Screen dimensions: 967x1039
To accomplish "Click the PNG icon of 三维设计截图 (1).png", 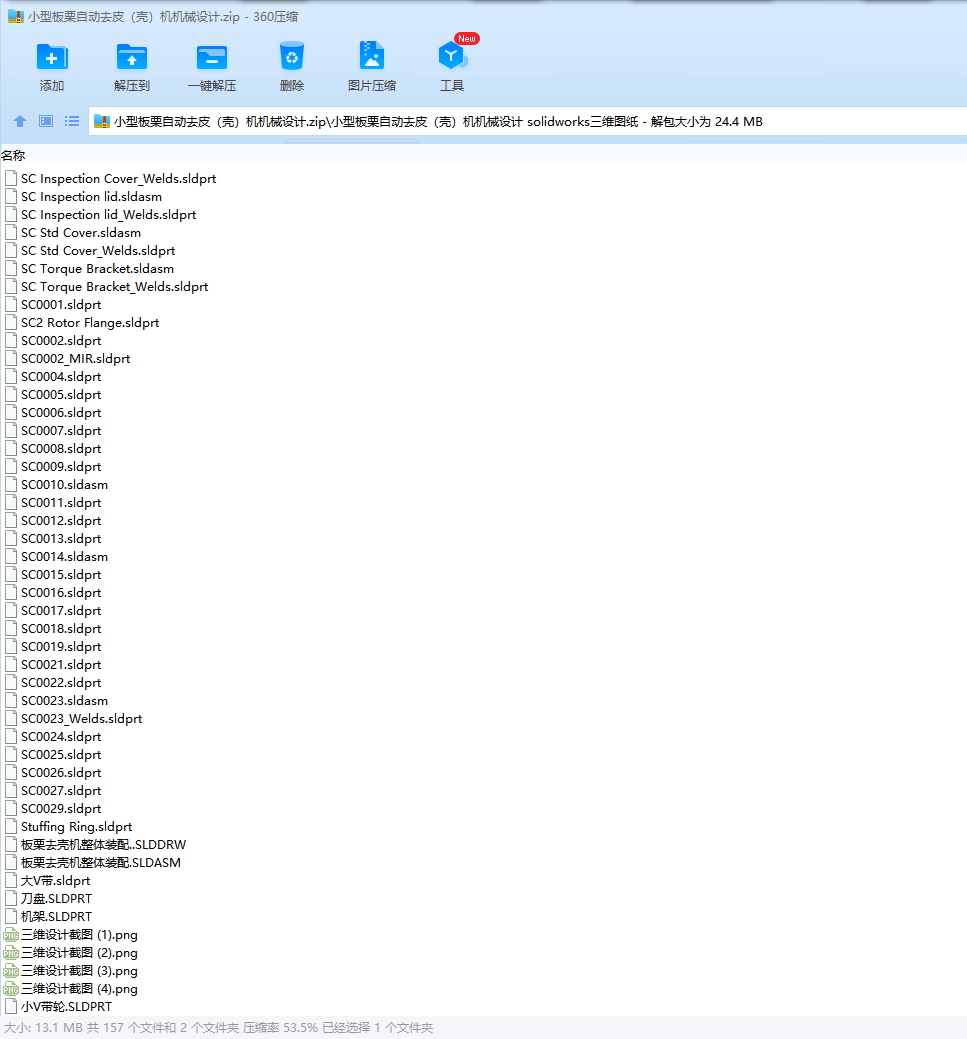I will 11,935.
